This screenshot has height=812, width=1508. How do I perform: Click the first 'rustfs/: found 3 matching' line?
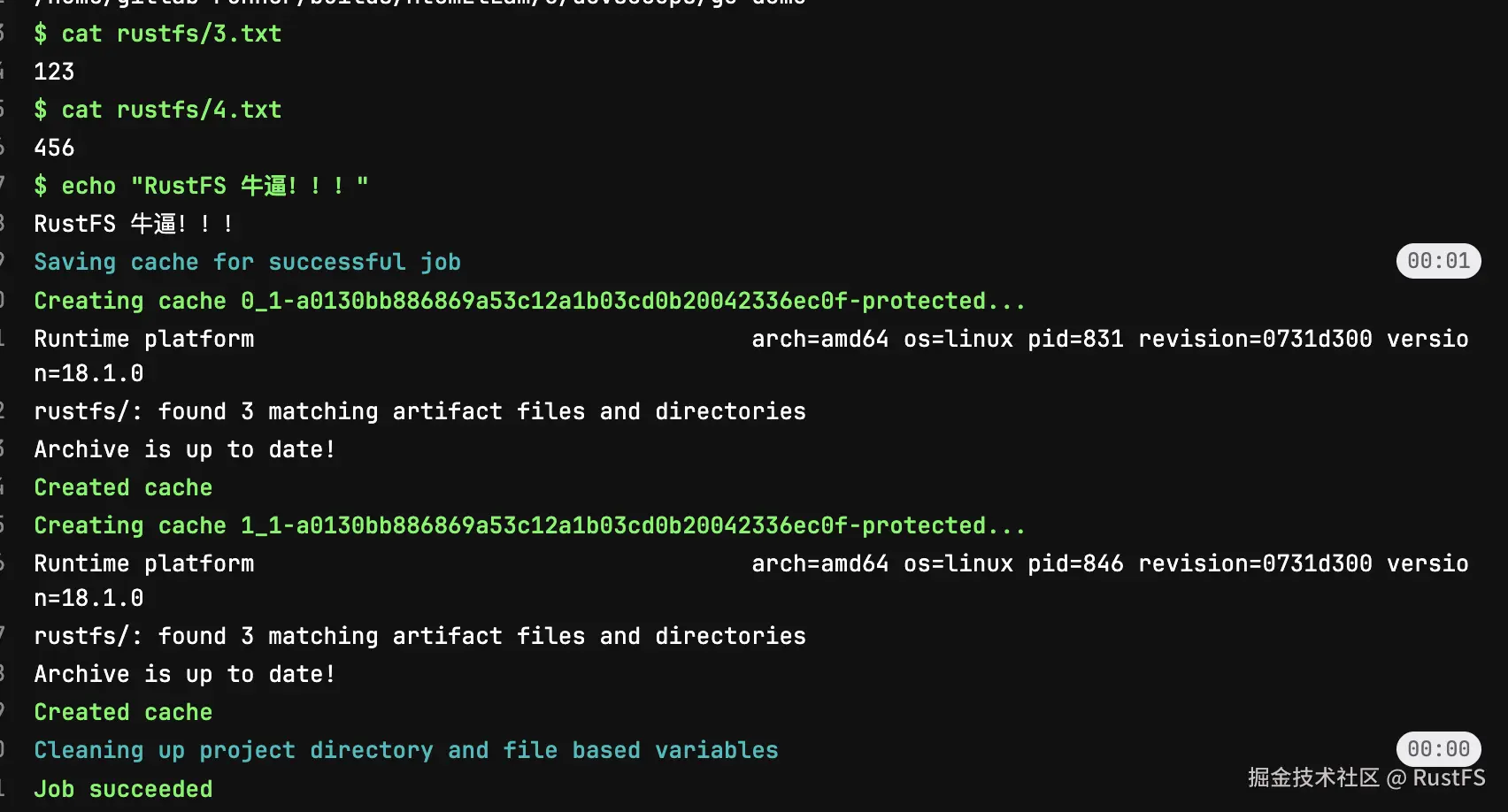[x=419, y=412]
